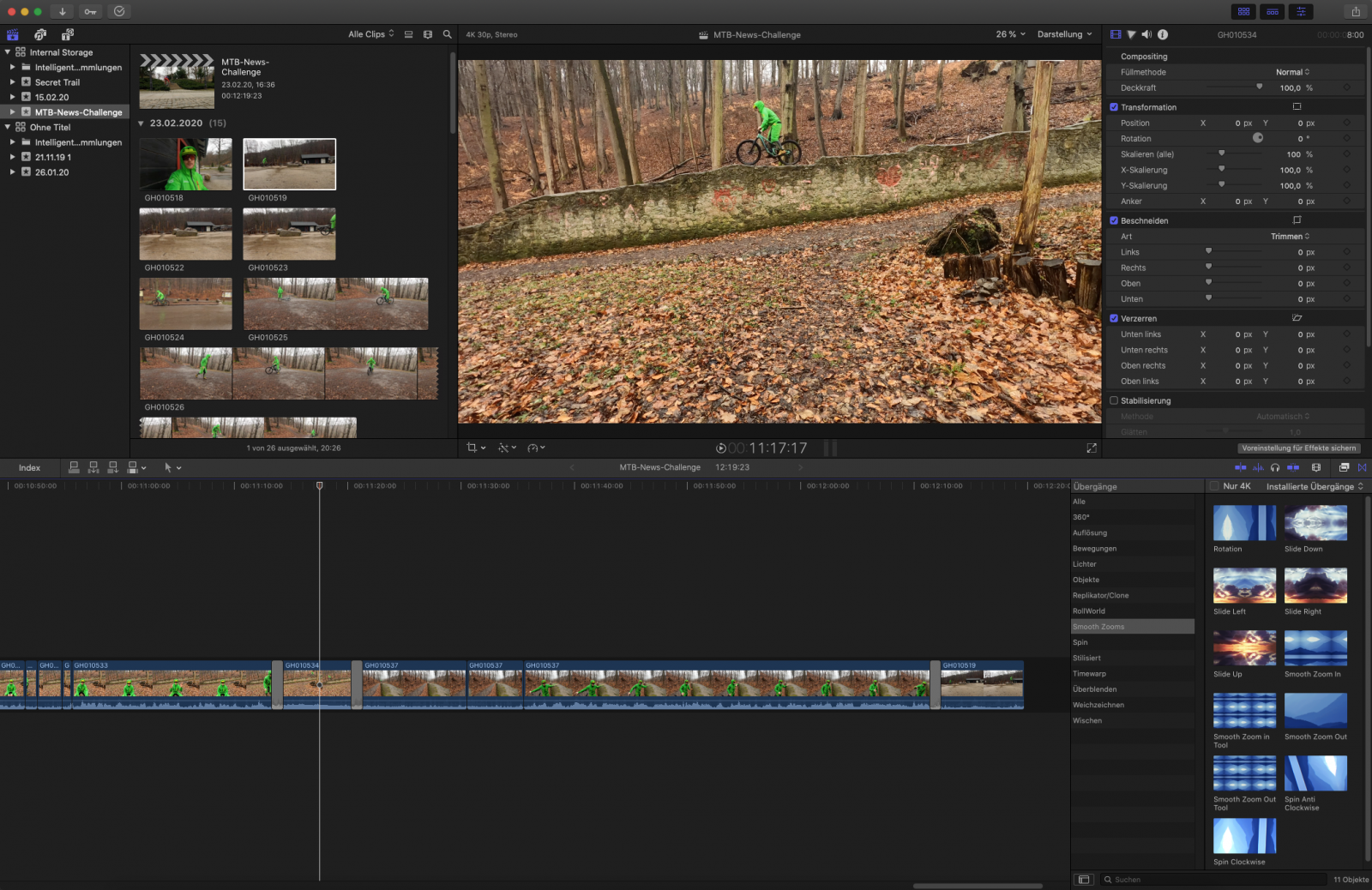Toggle the browser layout button
The height and width of the screenshot is (890, 1372).
point(1243,11)
